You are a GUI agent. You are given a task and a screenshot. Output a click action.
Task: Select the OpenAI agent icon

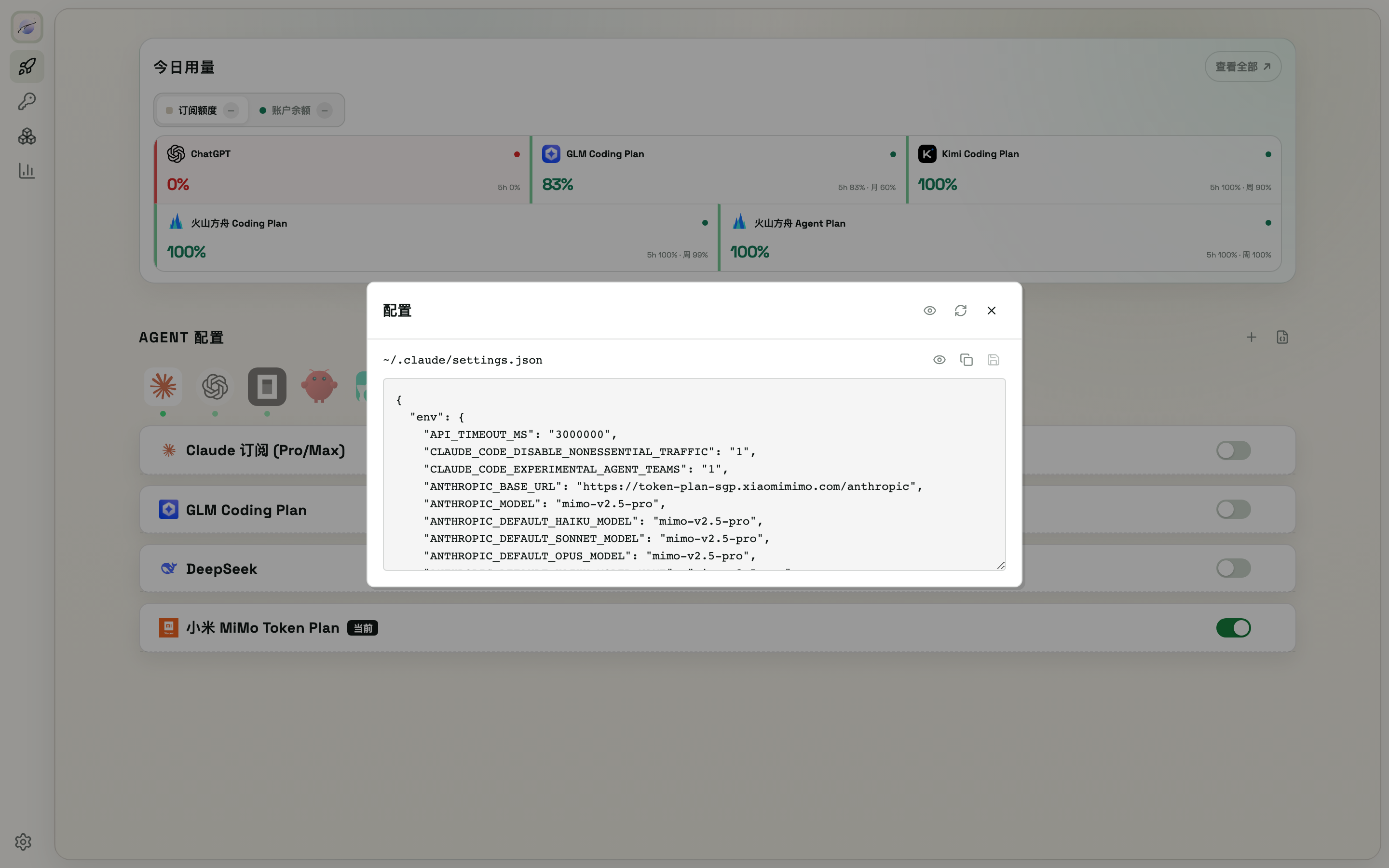point(215,386)
